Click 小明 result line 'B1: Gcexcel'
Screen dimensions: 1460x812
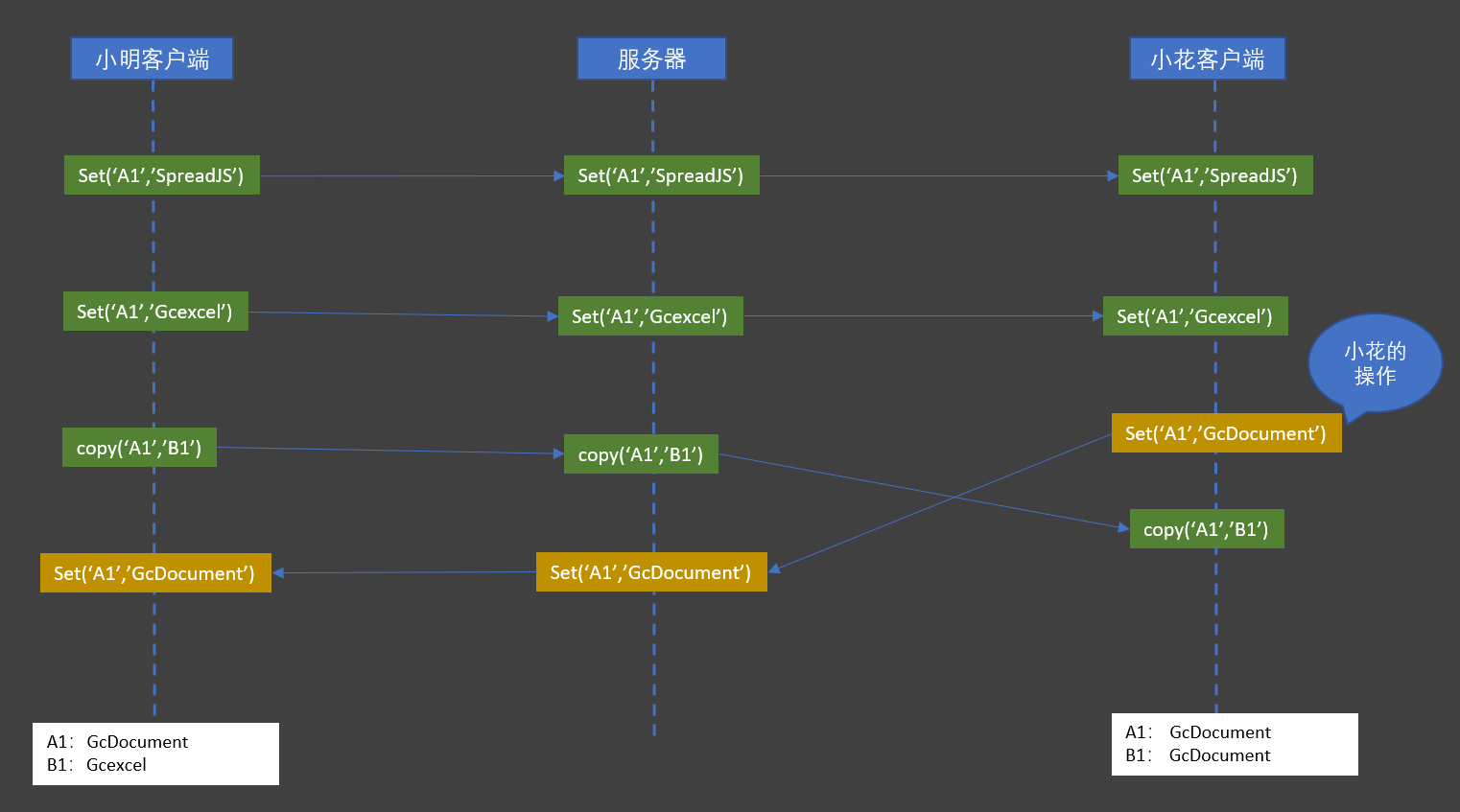click(97, 765)
